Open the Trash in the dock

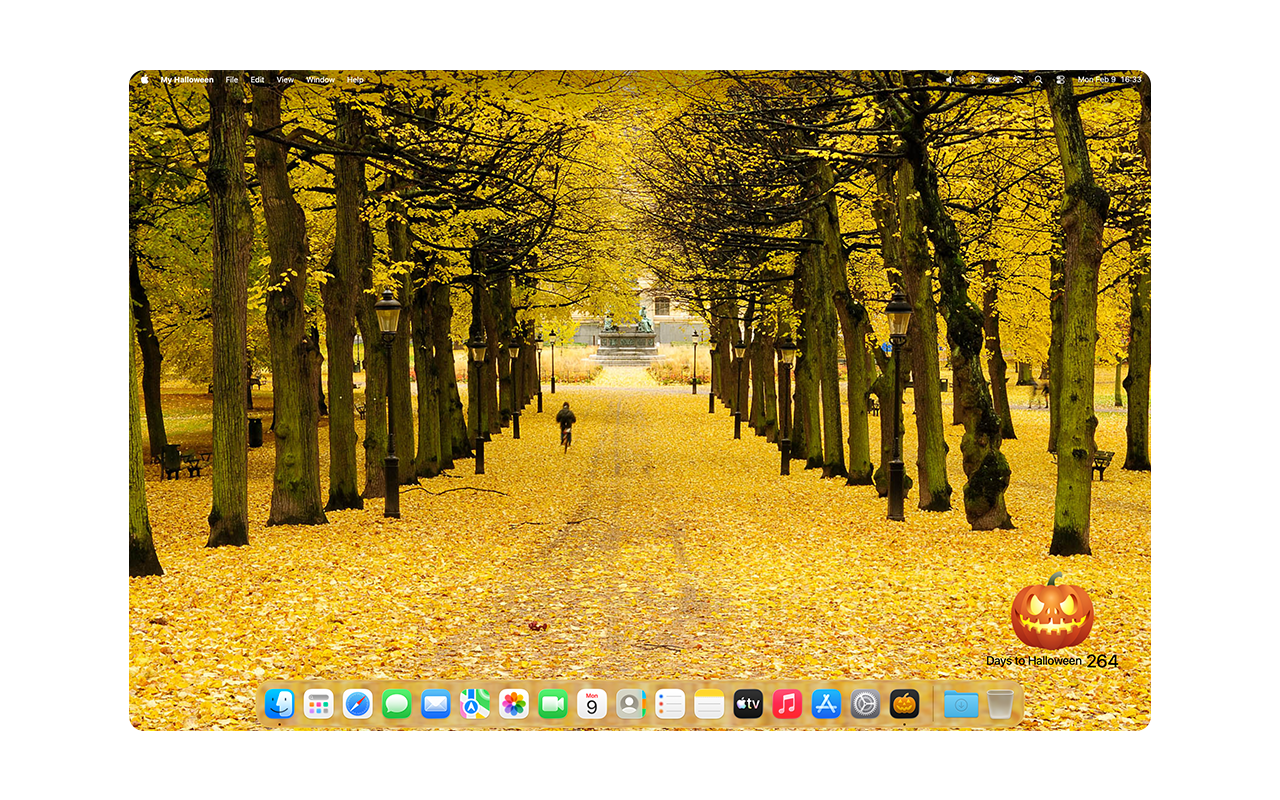1000,704
